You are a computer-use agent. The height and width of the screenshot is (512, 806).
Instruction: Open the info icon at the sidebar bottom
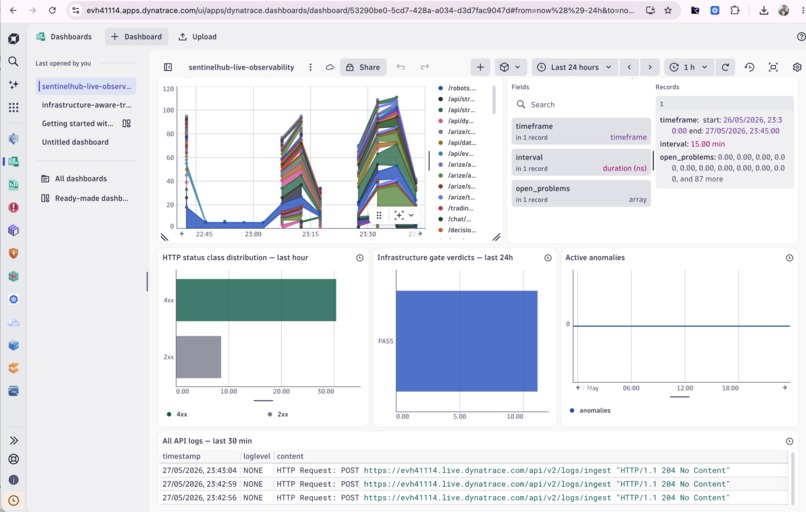14,480
